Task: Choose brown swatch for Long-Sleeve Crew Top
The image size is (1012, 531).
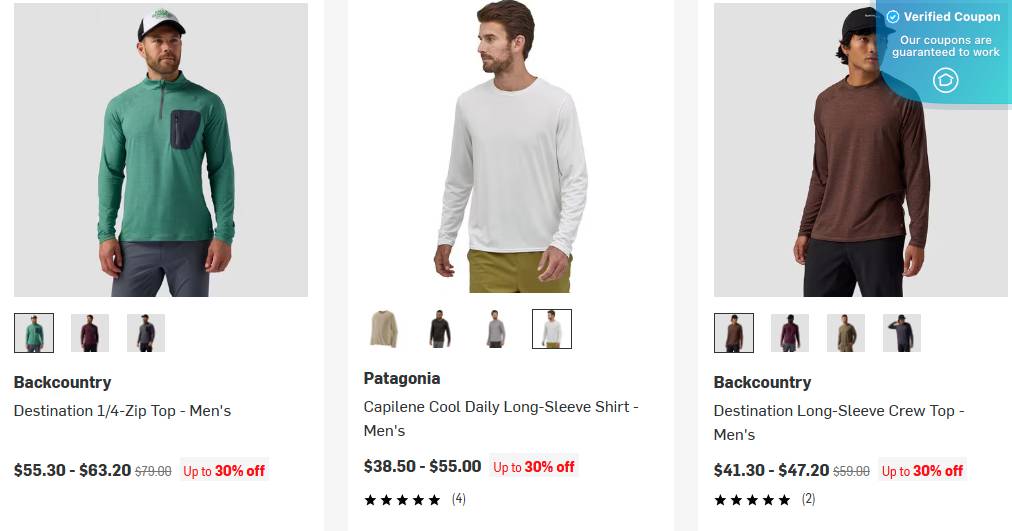Action: [x=734, y=333]
